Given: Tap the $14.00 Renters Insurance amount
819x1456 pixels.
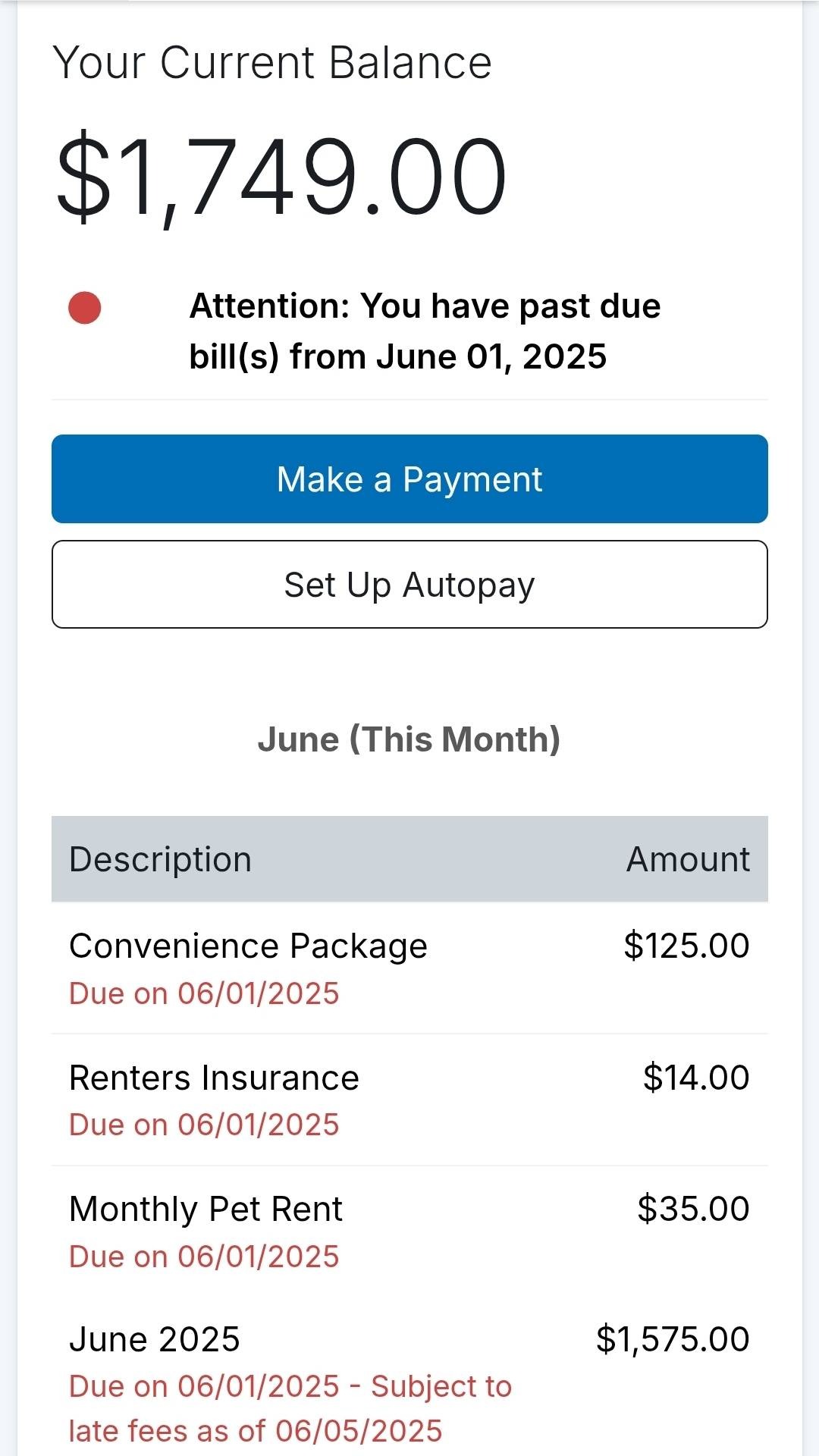Looking at the screenshot, I should 696,1078.
